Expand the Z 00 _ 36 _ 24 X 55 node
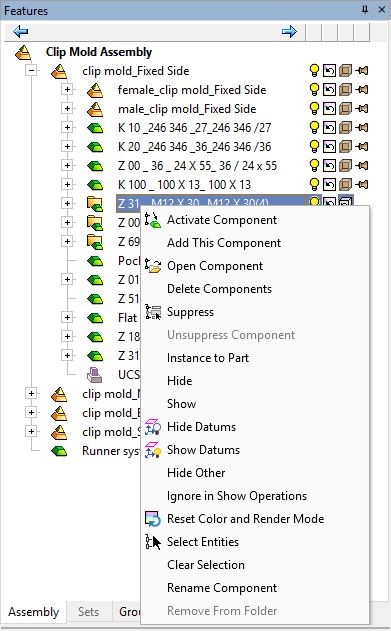Viewport: 391px width, 631px height. coord(67,165)
